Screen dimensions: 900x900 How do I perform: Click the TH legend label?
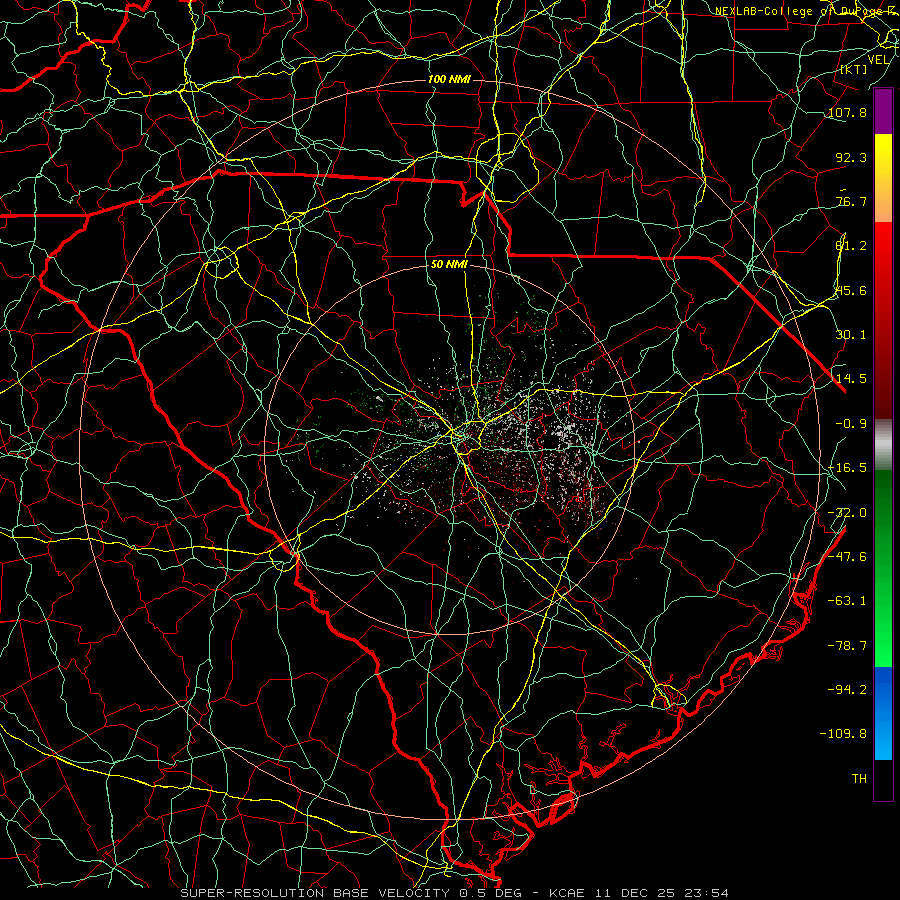[859, 778]
